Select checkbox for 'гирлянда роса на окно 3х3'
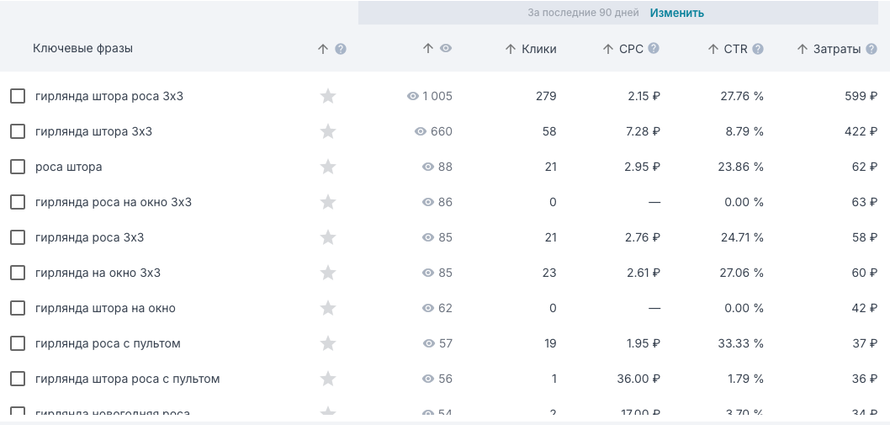The height and width of the screenshot is (425, 890). pyautogui.click(x=18, y=202)
